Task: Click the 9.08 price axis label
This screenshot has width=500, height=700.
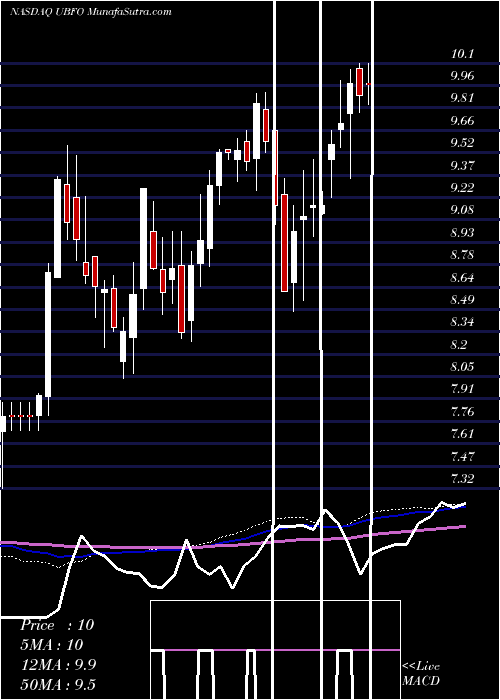Action: (x=462, y=210)
